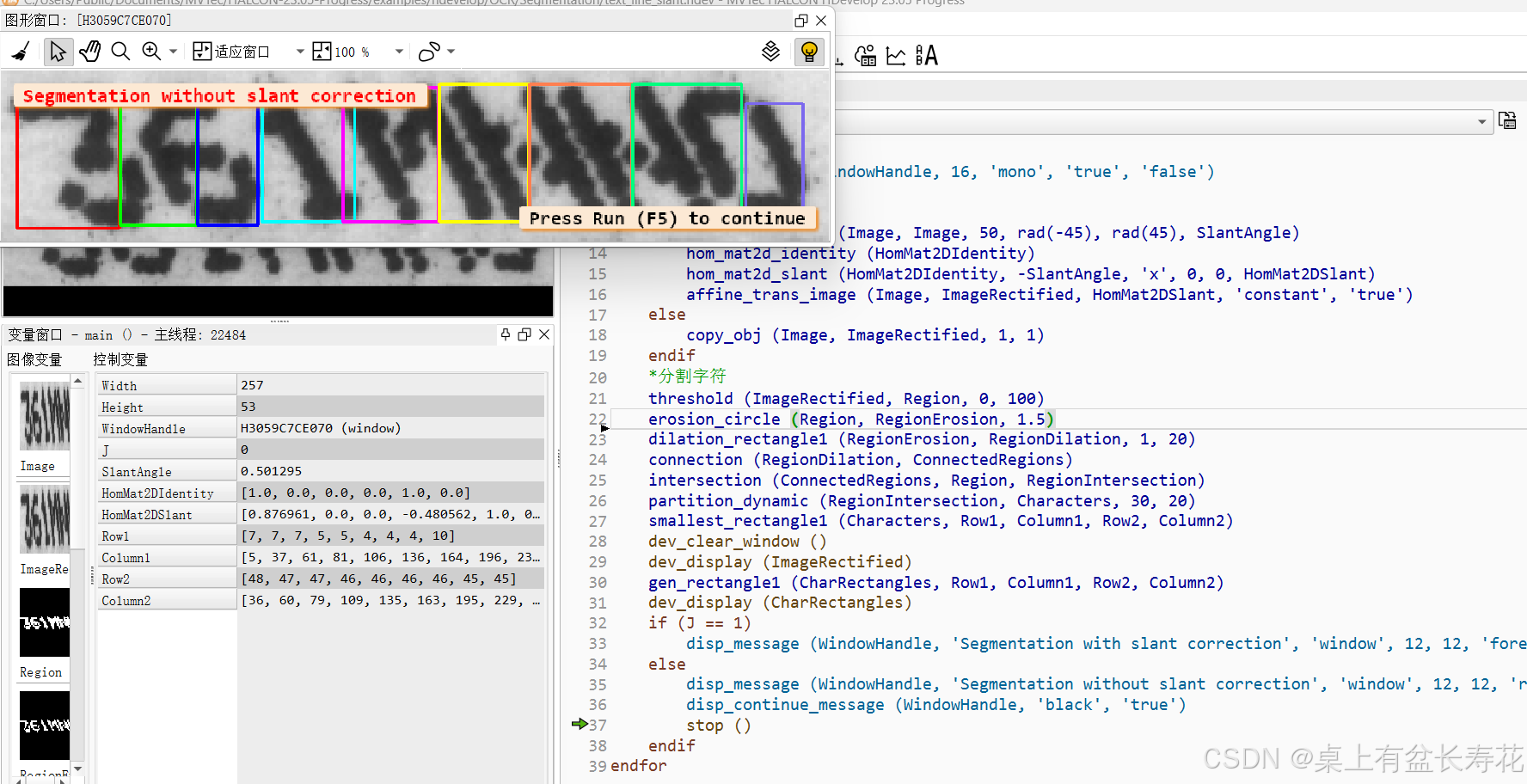Select the ROI drawing shape tool
This screenshot has width=1527, height=784.
tap(429, 52)
